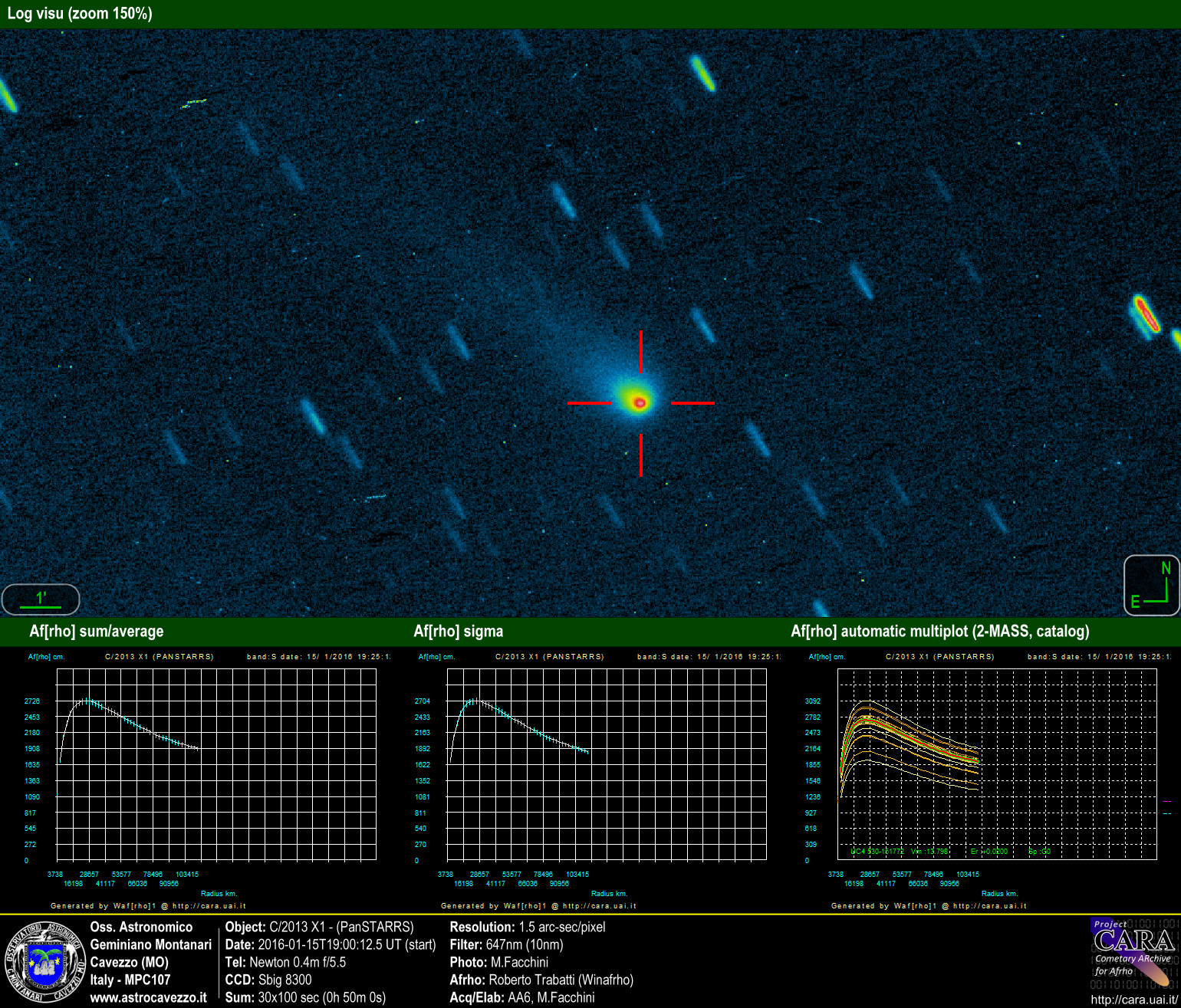
Task: Click the multiplot graph with colored curves
Action: (x=996, y=764)
